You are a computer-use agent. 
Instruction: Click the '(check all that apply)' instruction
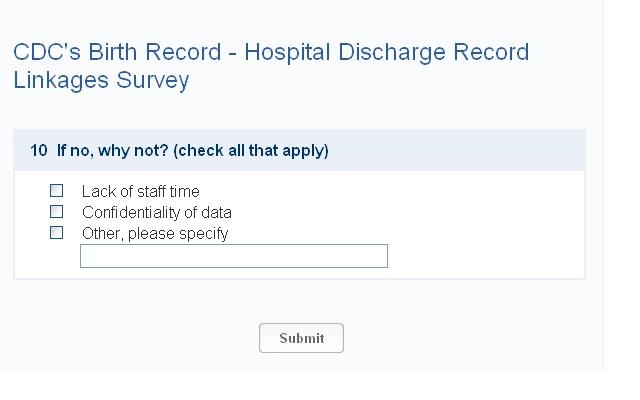point(251,151)
